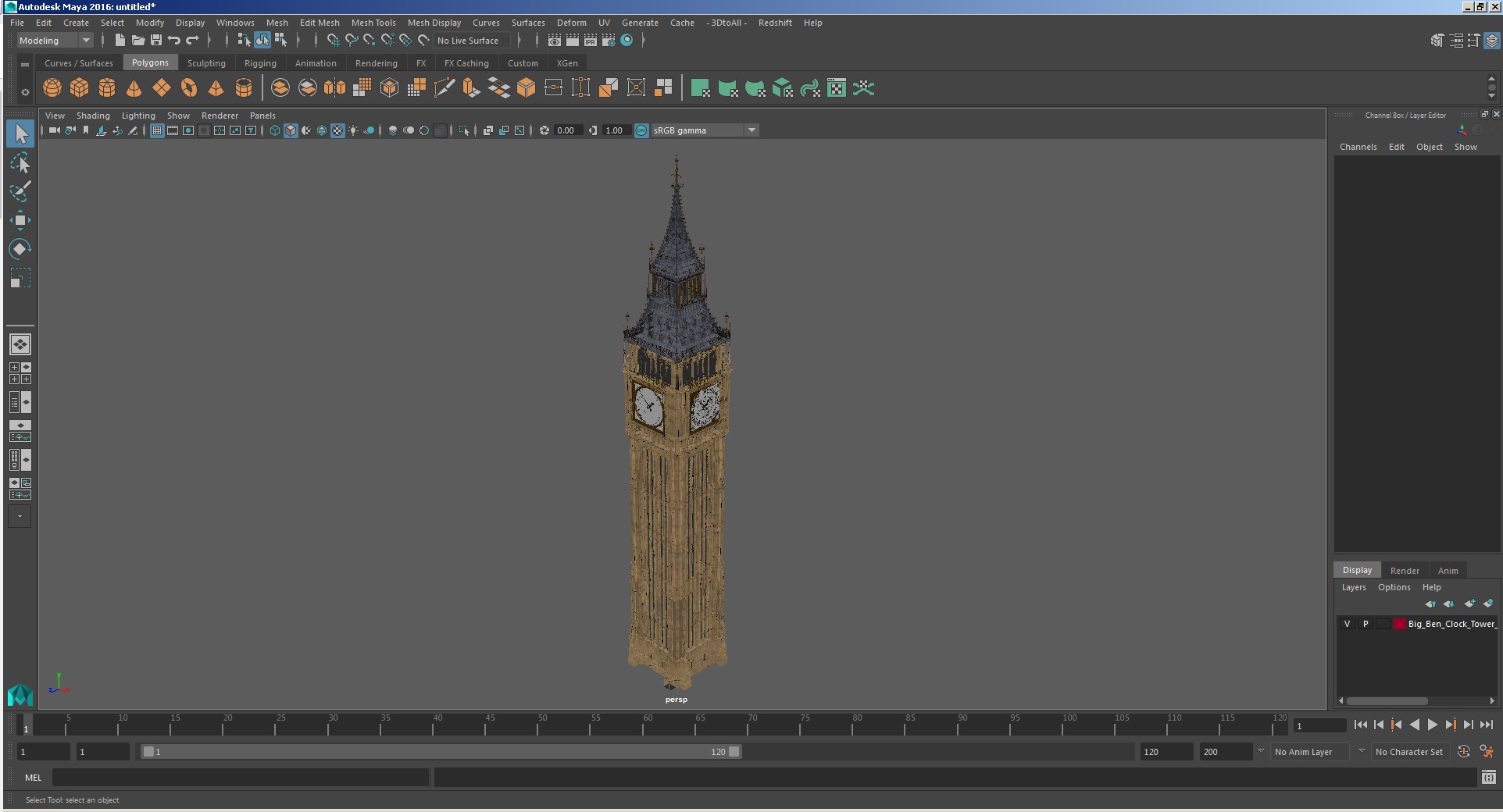1503x812 pixels.
Task: Toggle the viewport grid display
Action: [x=157, y=130]
